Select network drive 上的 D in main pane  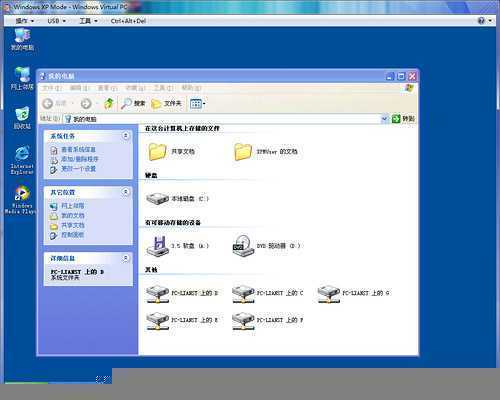[182, 293]
